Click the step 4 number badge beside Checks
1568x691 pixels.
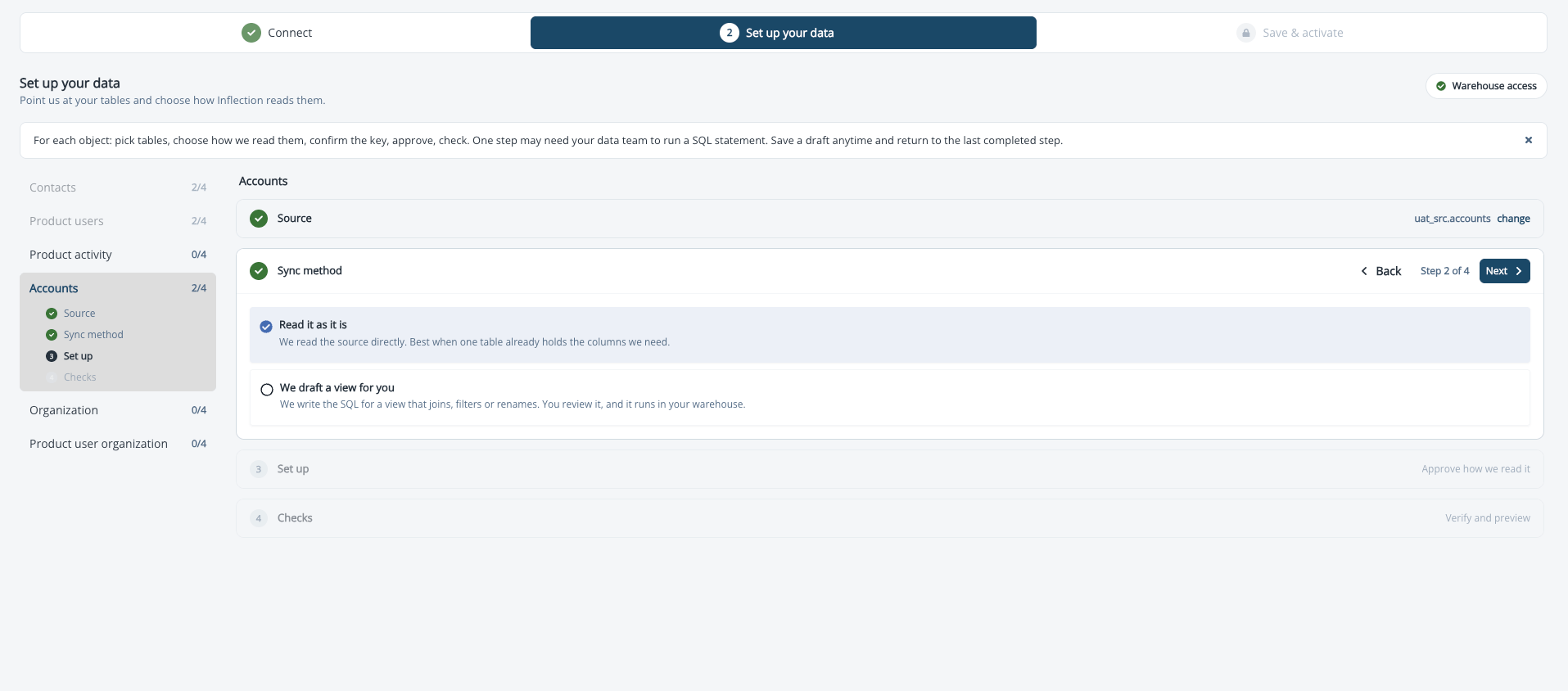click(x=259, y=518)
